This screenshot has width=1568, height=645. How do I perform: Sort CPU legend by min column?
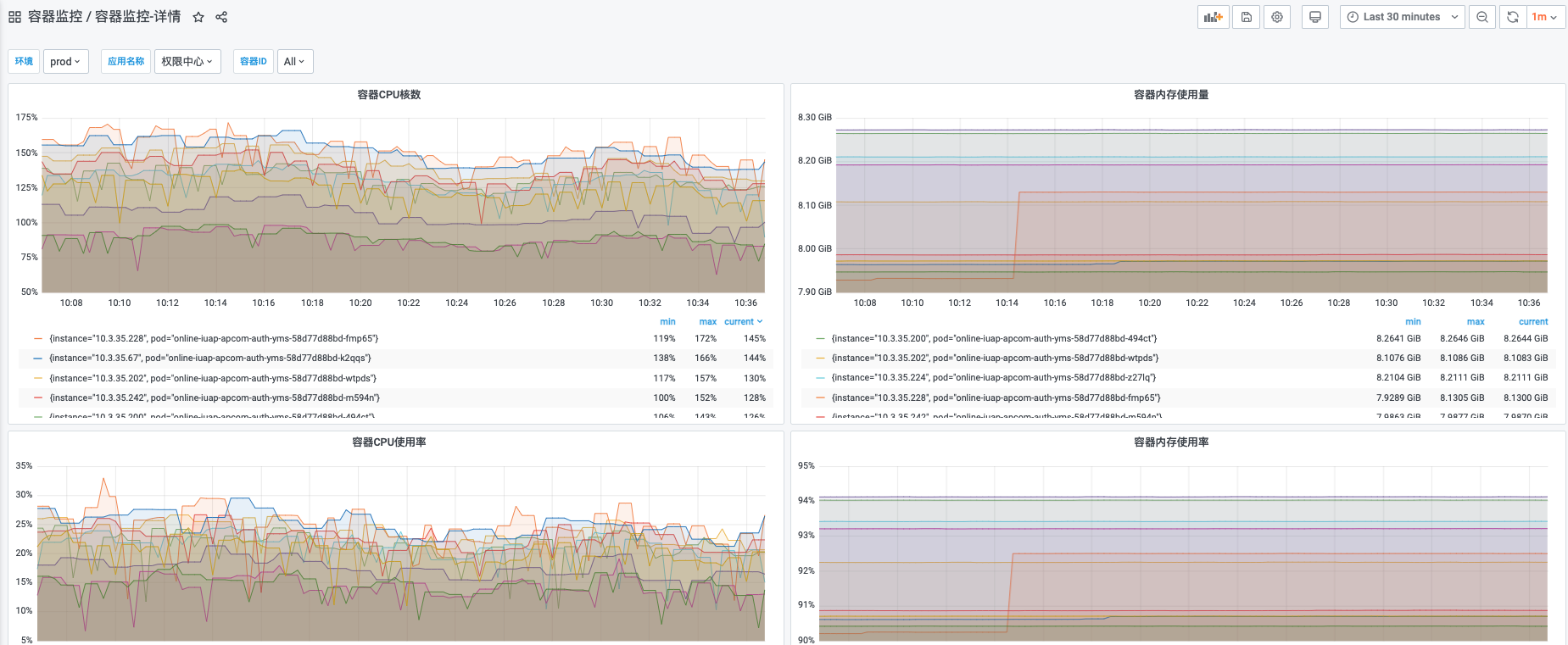tap(668, 322)
